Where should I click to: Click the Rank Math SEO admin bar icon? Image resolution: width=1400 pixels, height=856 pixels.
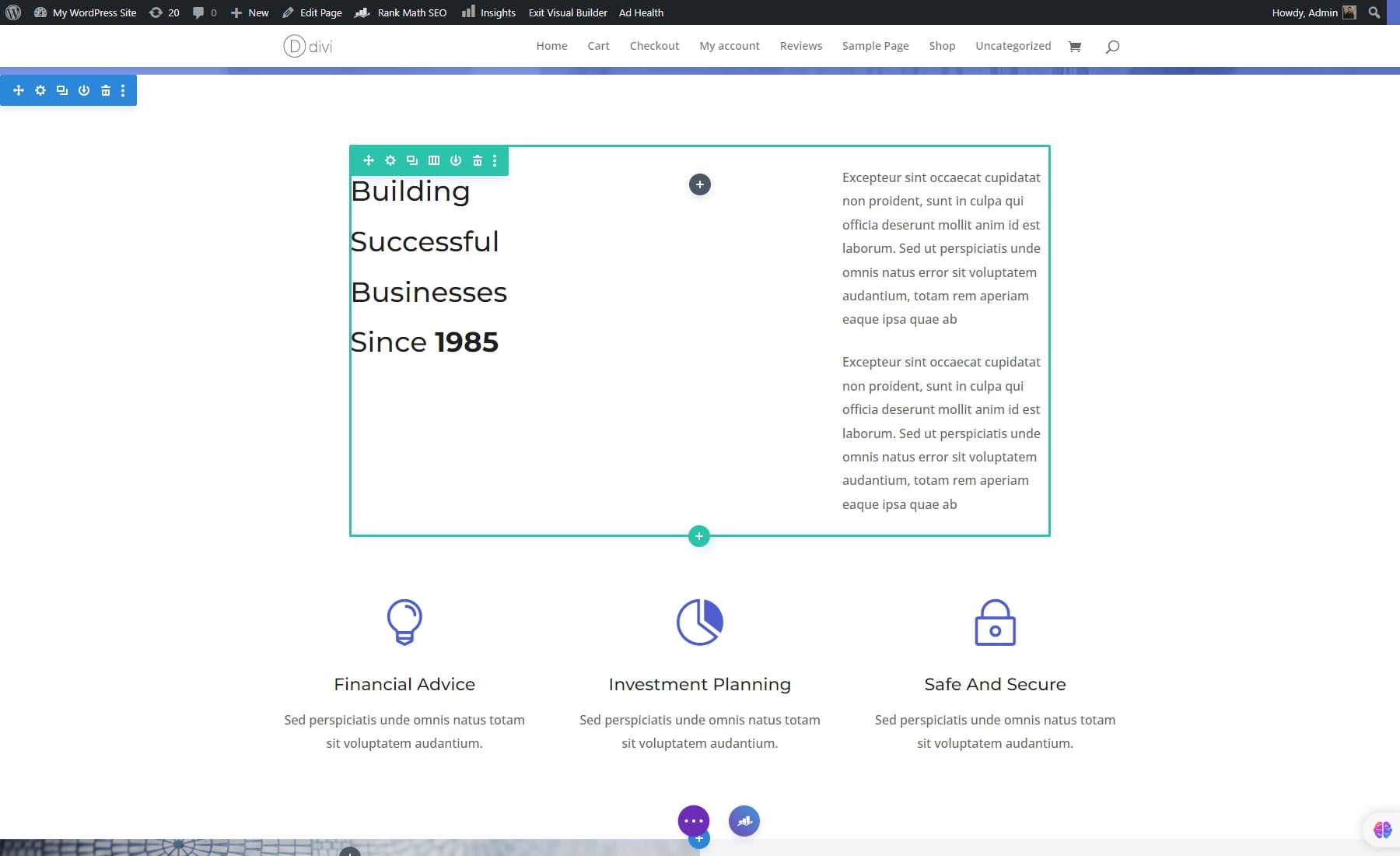pyautogui.click(x=362, y=12)
